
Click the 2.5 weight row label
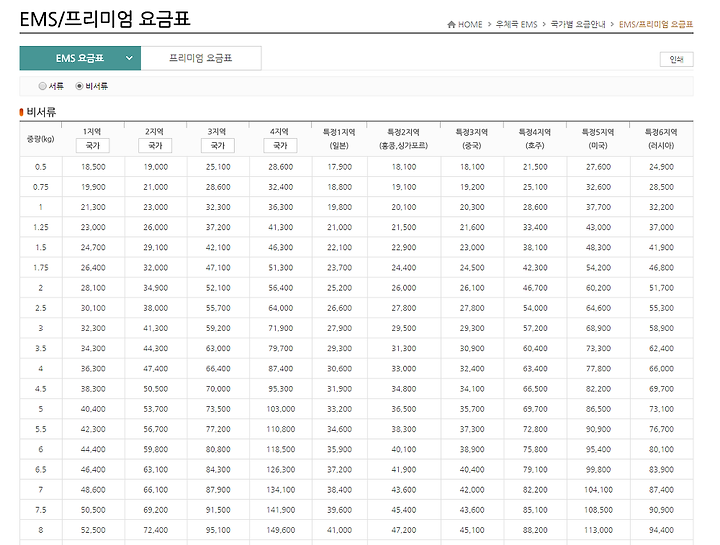tap(41, 308)
